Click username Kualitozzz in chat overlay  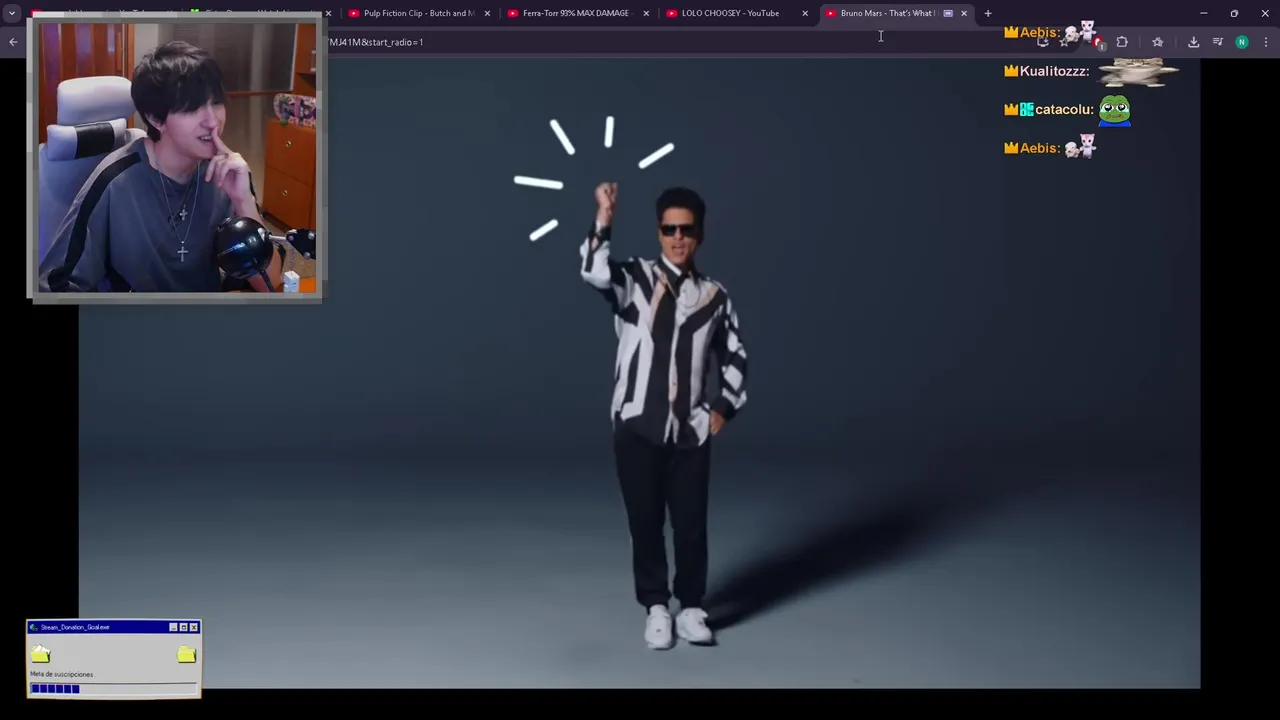pos(1054,71)
